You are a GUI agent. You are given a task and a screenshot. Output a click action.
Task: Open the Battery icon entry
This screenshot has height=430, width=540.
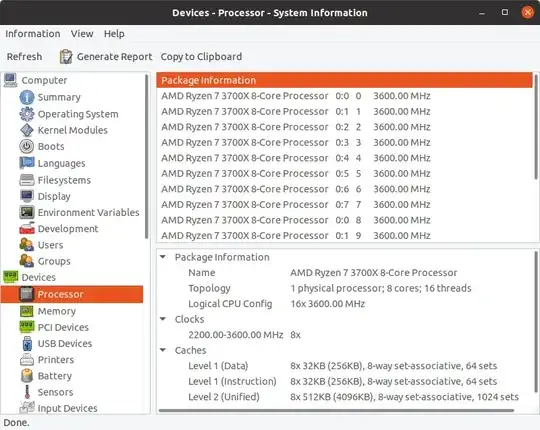(27, 376)
